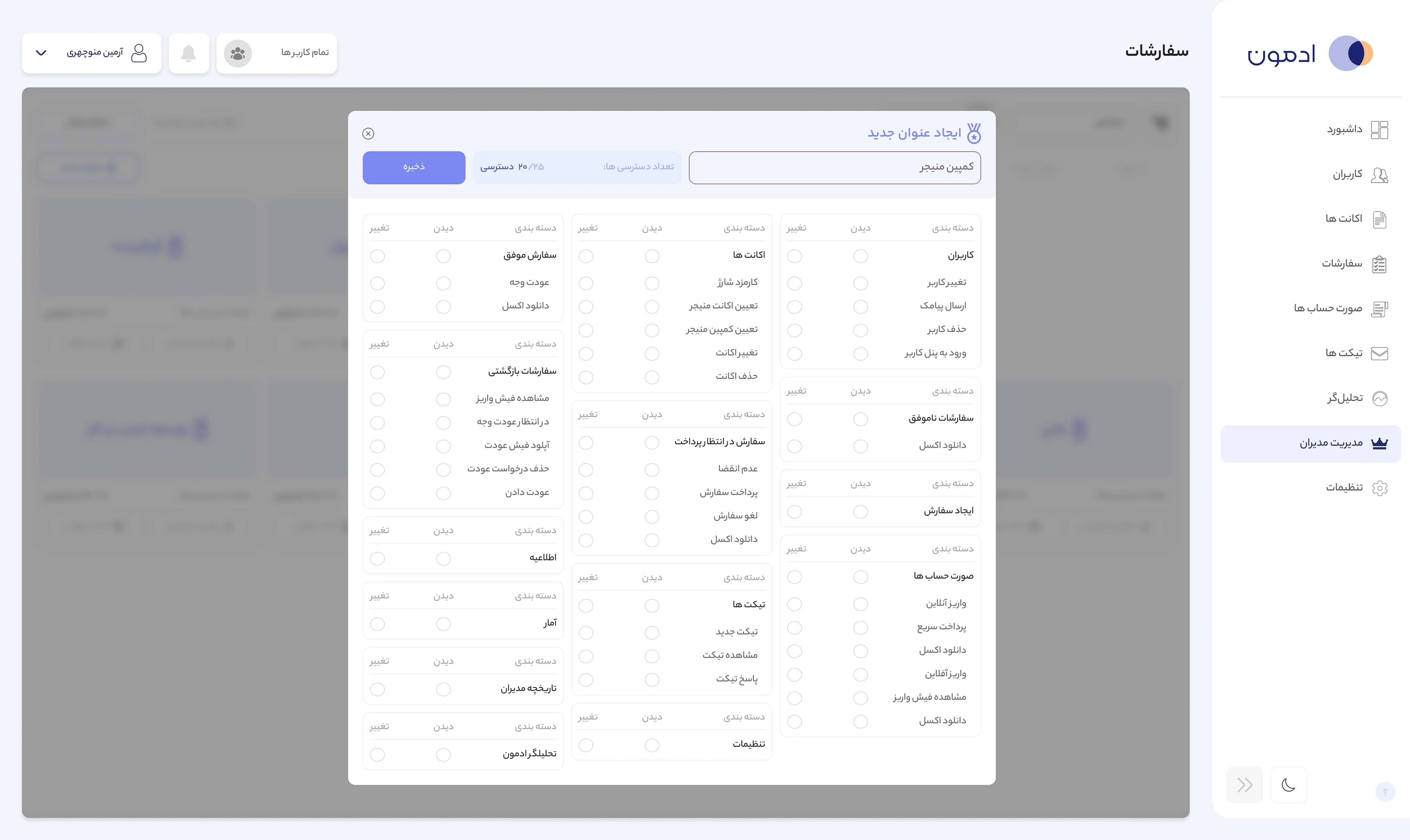Viewport: 1410px width, 840px height.
Task: Enable دیدن for کاربران category
Action: click(860, 257)
